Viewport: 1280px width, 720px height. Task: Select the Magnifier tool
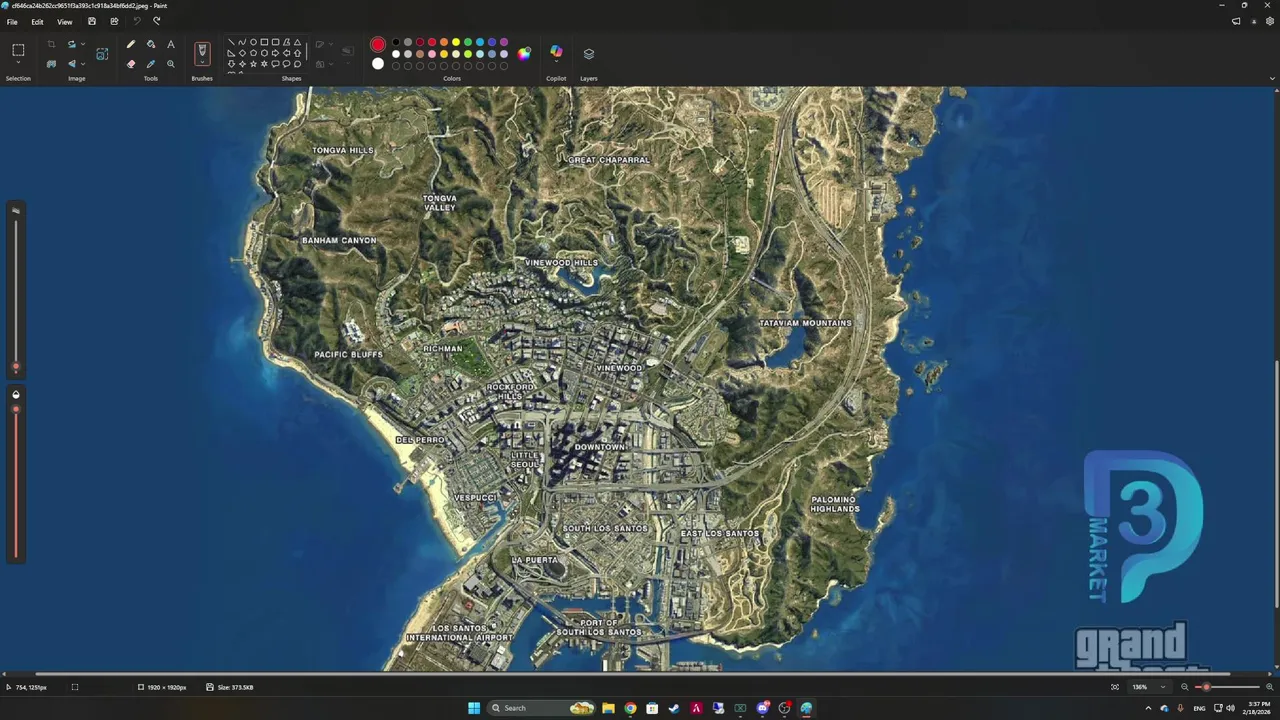(x=171, y=64)
